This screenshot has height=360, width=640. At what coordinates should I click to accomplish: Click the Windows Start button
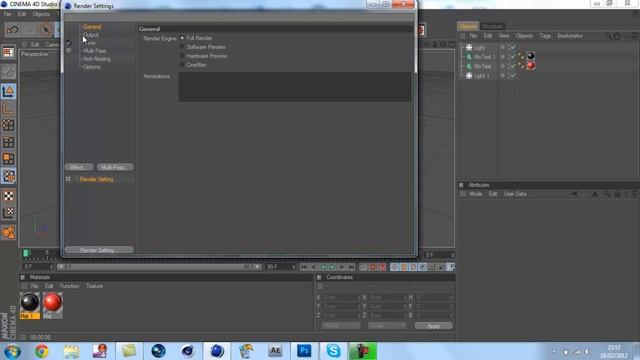pos(12,351)
